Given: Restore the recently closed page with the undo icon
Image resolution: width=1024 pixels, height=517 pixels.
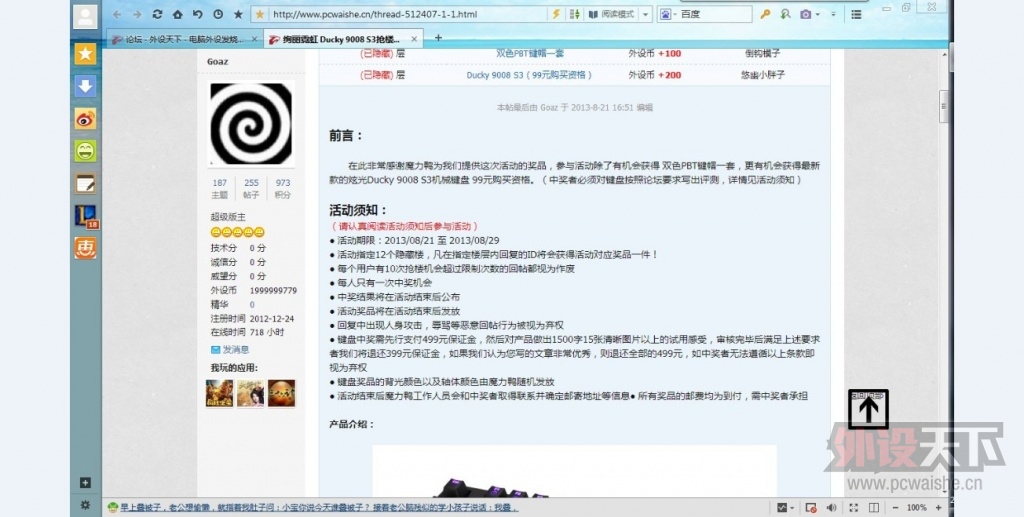Looking at the screenshot, I should [x=197, y=14].
